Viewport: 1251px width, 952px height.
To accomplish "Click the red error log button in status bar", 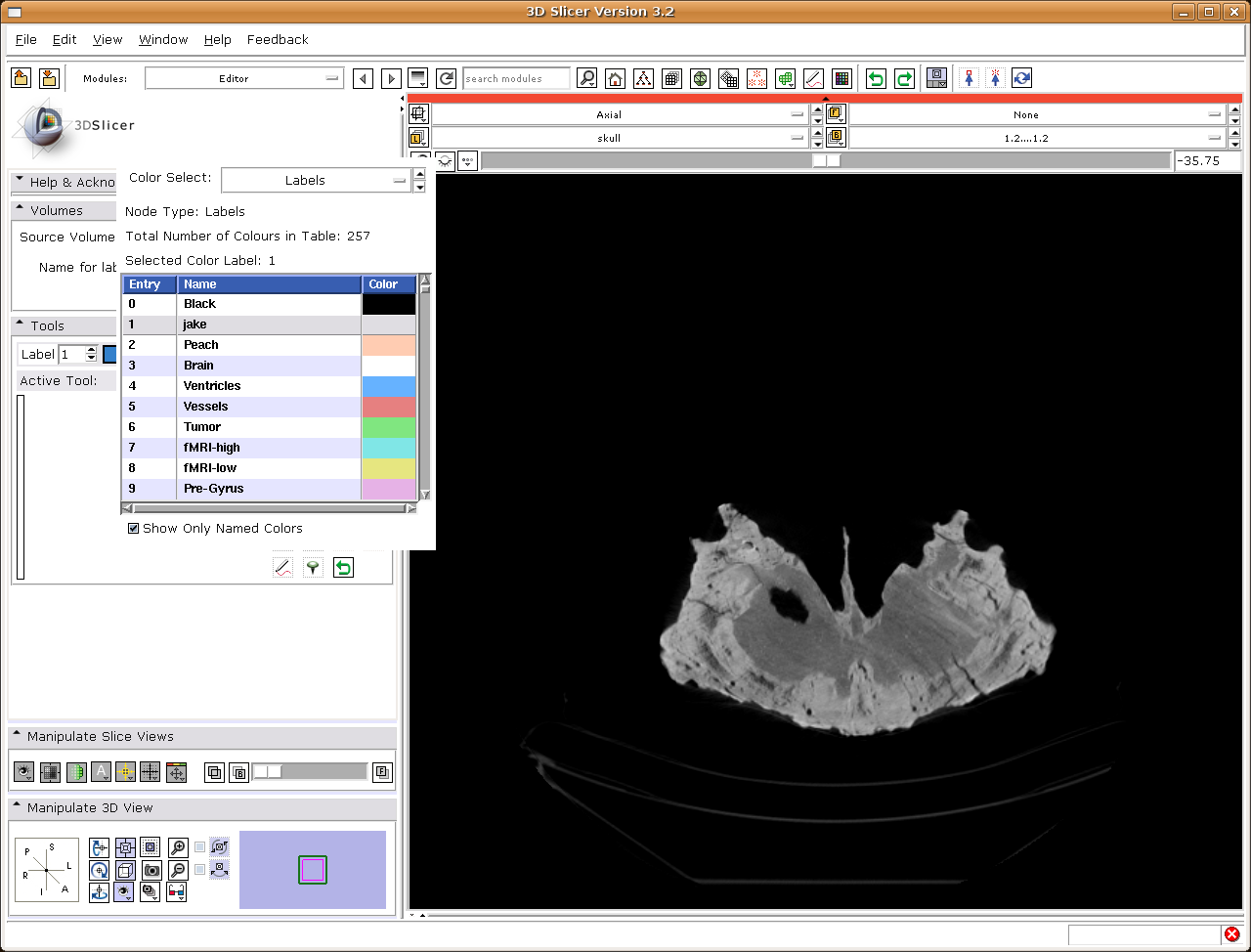I will [1231, 934].
